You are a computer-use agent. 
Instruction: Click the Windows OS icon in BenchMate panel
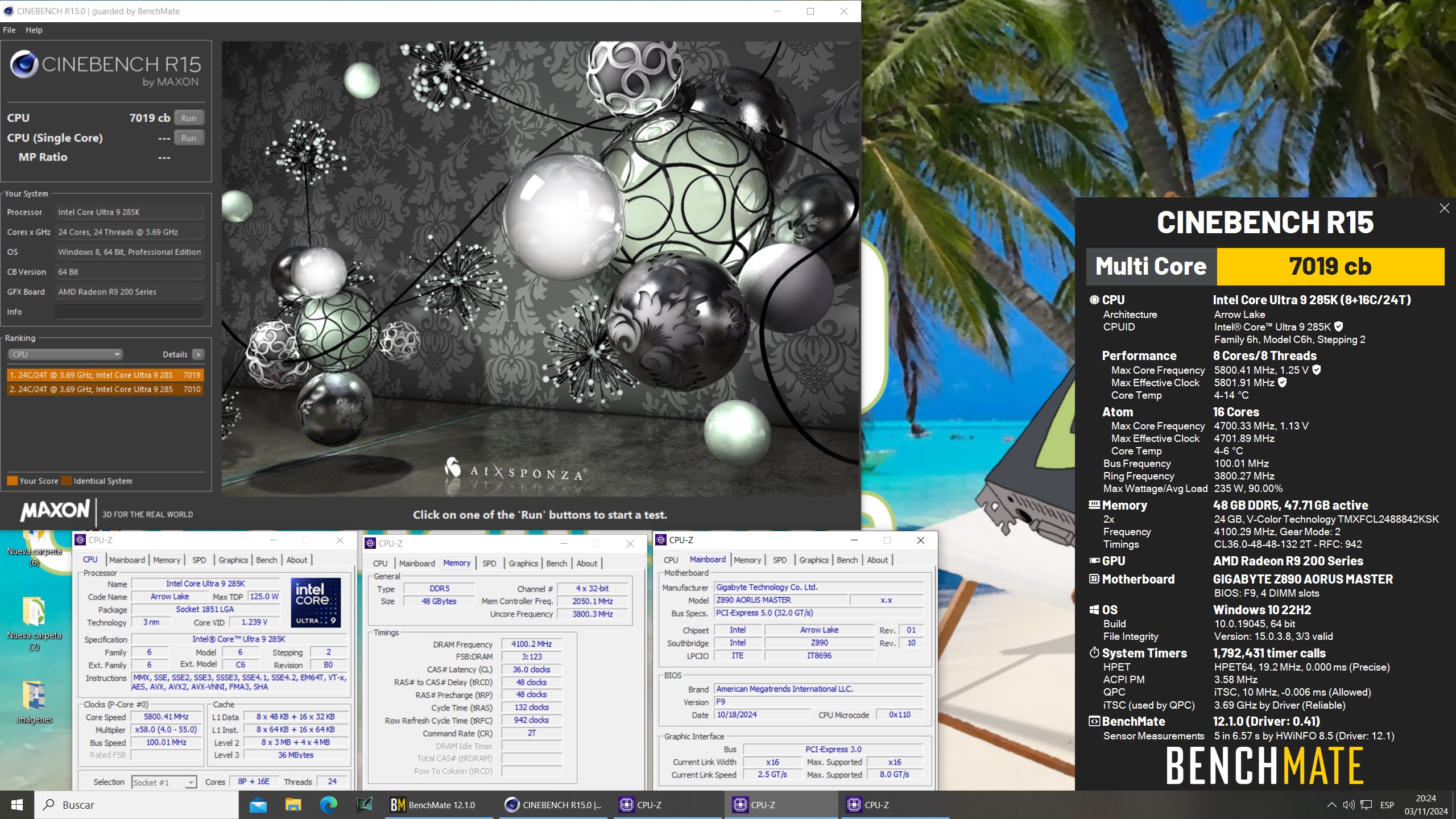(1094, 610)
